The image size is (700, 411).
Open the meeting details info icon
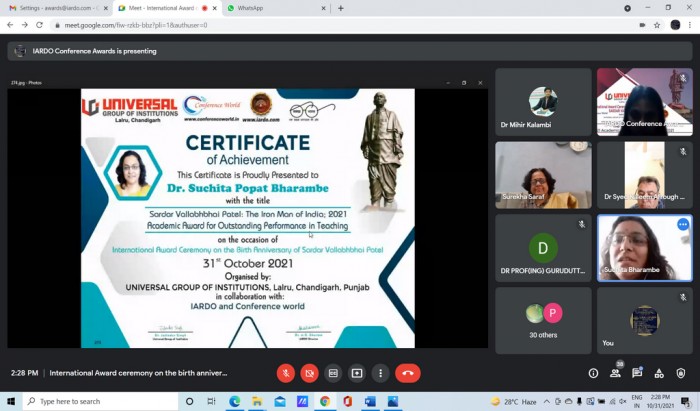coord(593,373)
